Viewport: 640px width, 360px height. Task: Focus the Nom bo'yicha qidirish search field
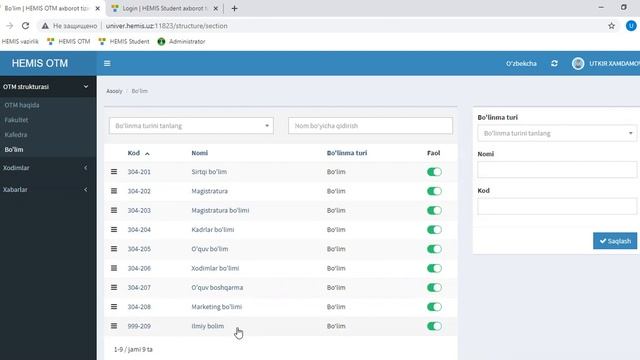pyautogui.click(x=370, y=126)
